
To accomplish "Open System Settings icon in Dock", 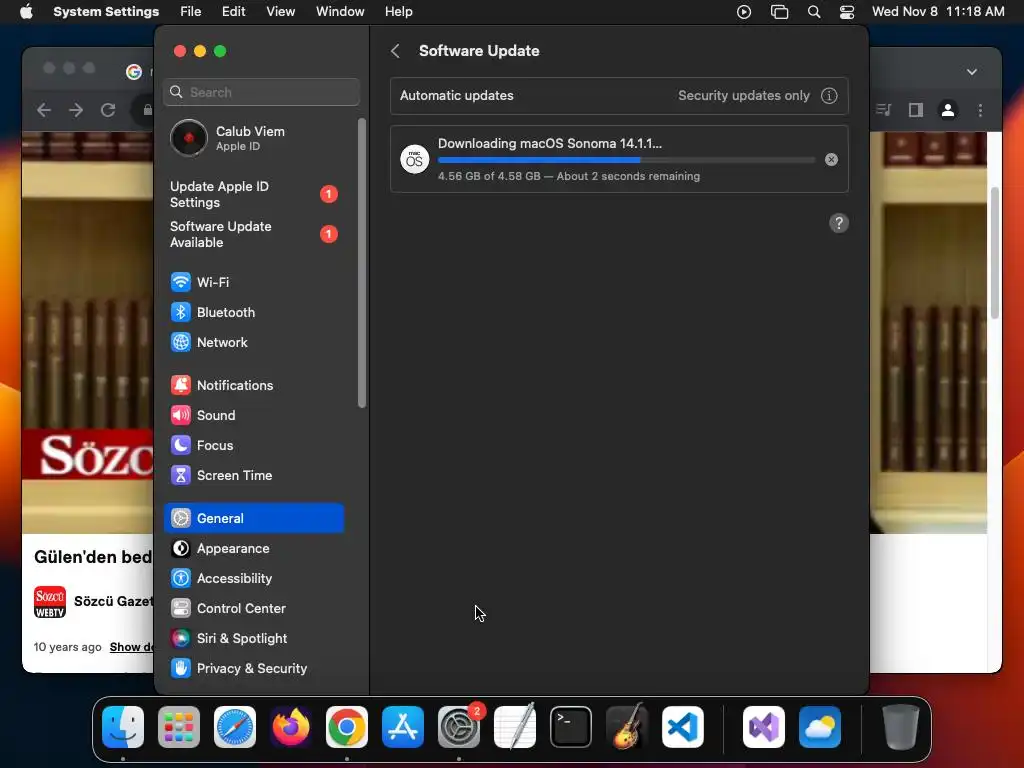I will tap(459, 727).
